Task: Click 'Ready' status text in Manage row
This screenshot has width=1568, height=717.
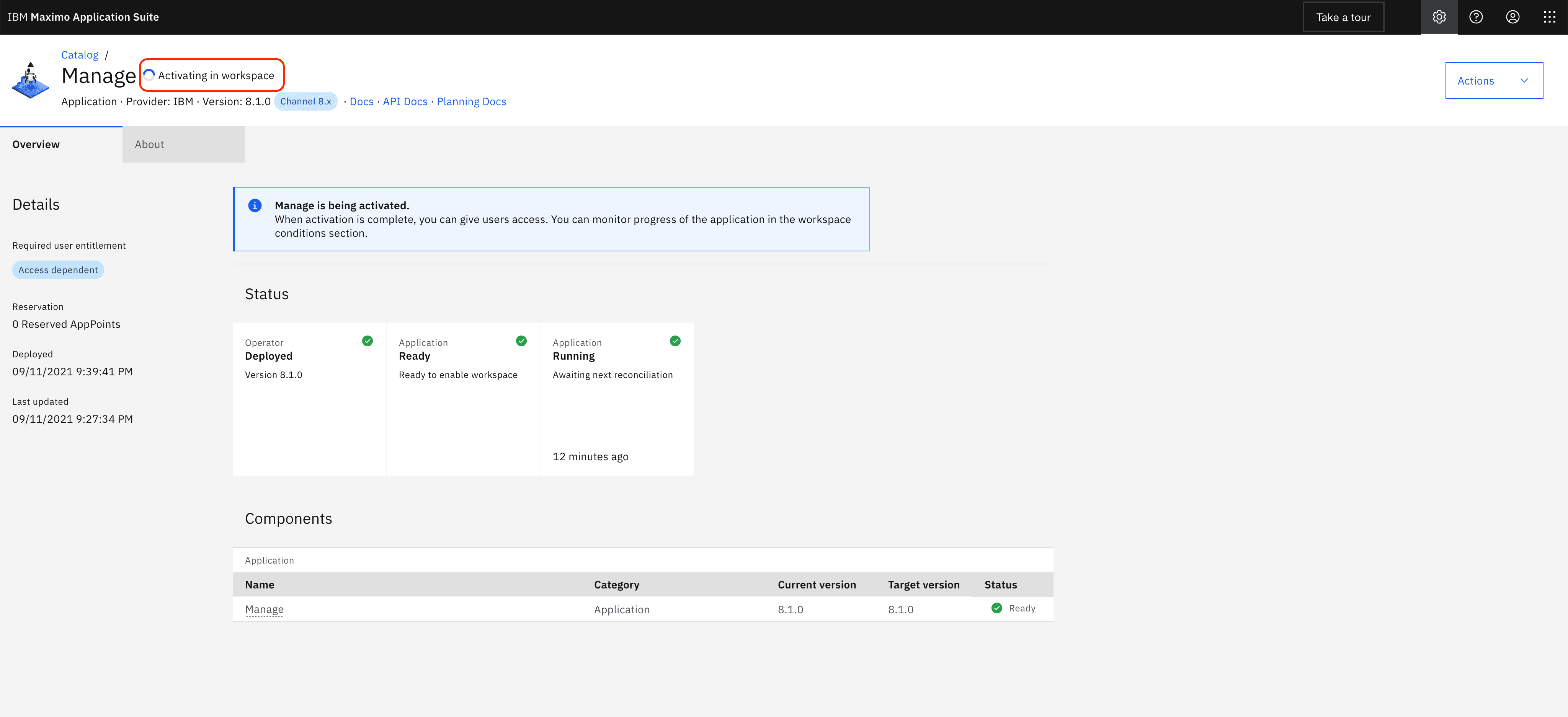Action: 1022,608
